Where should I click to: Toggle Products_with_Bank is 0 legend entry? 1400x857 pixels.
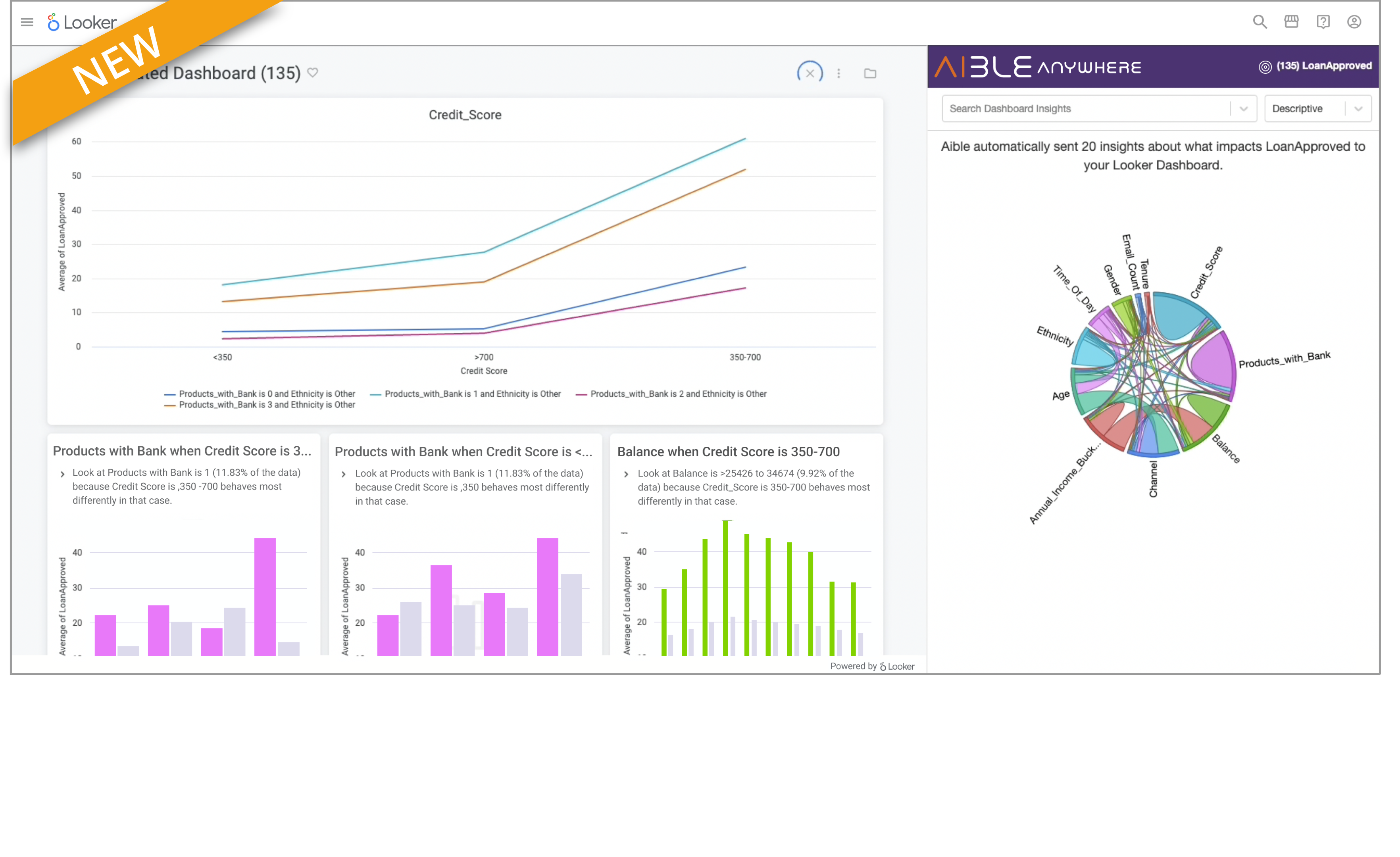click(x=260, y=394)
